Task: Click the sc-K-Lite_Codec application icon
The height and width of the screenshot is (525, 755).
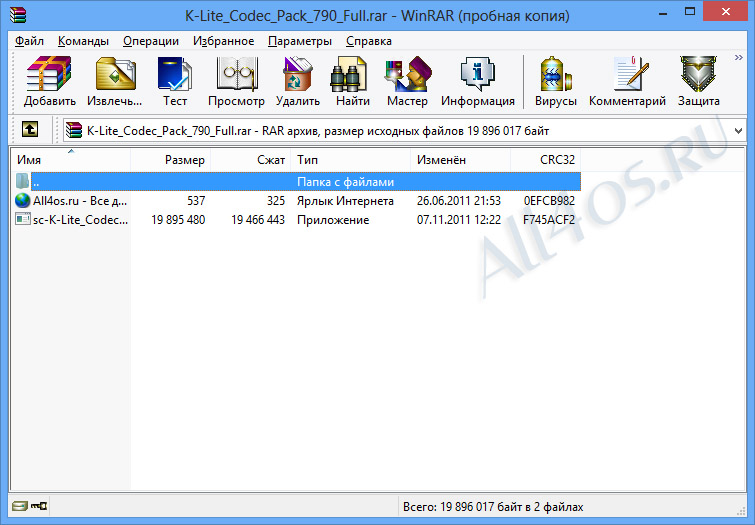Action: tap(23, 219)
